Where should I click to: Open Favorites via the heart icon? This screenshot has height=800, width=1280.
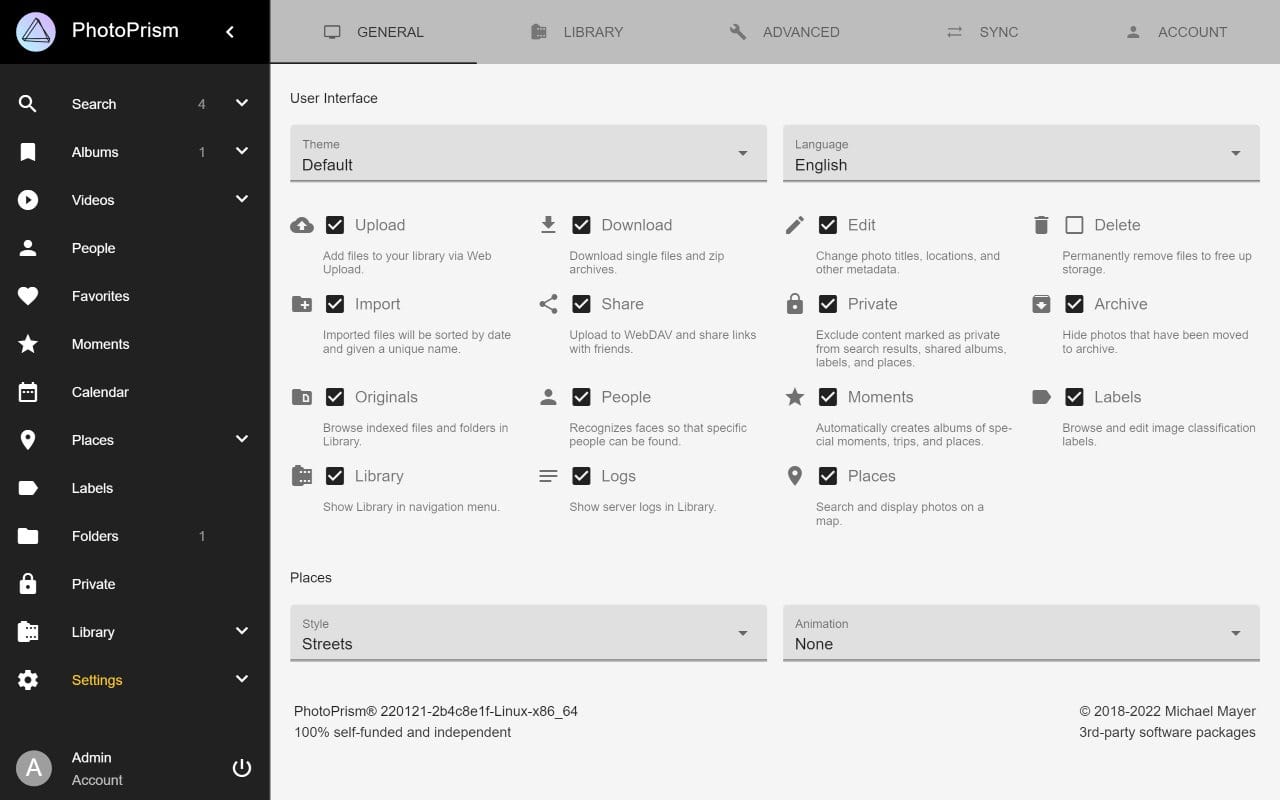[27, 295]
